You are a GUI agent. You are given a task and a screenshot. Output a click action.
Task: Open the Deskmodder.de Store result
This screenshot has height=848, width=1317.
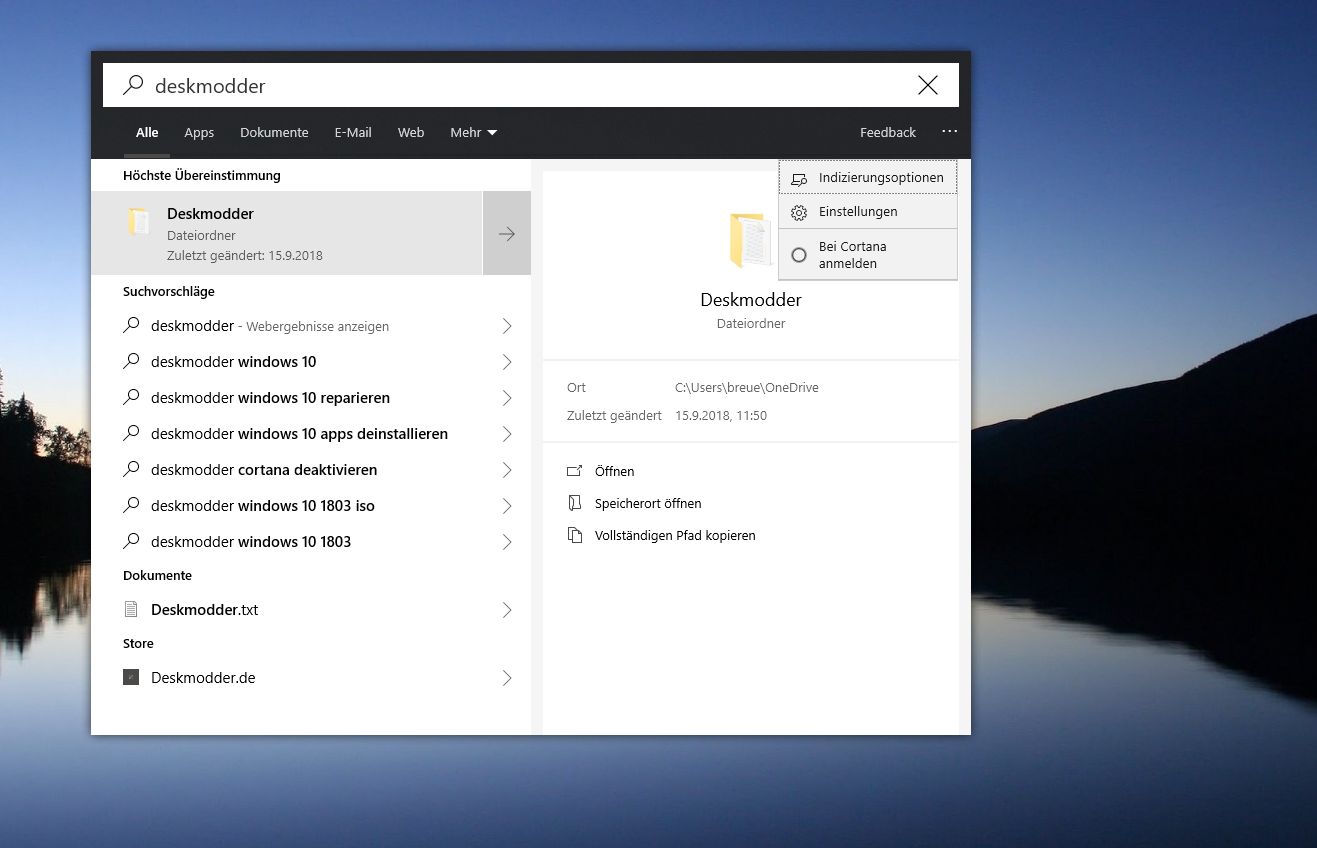coord(311,678)
